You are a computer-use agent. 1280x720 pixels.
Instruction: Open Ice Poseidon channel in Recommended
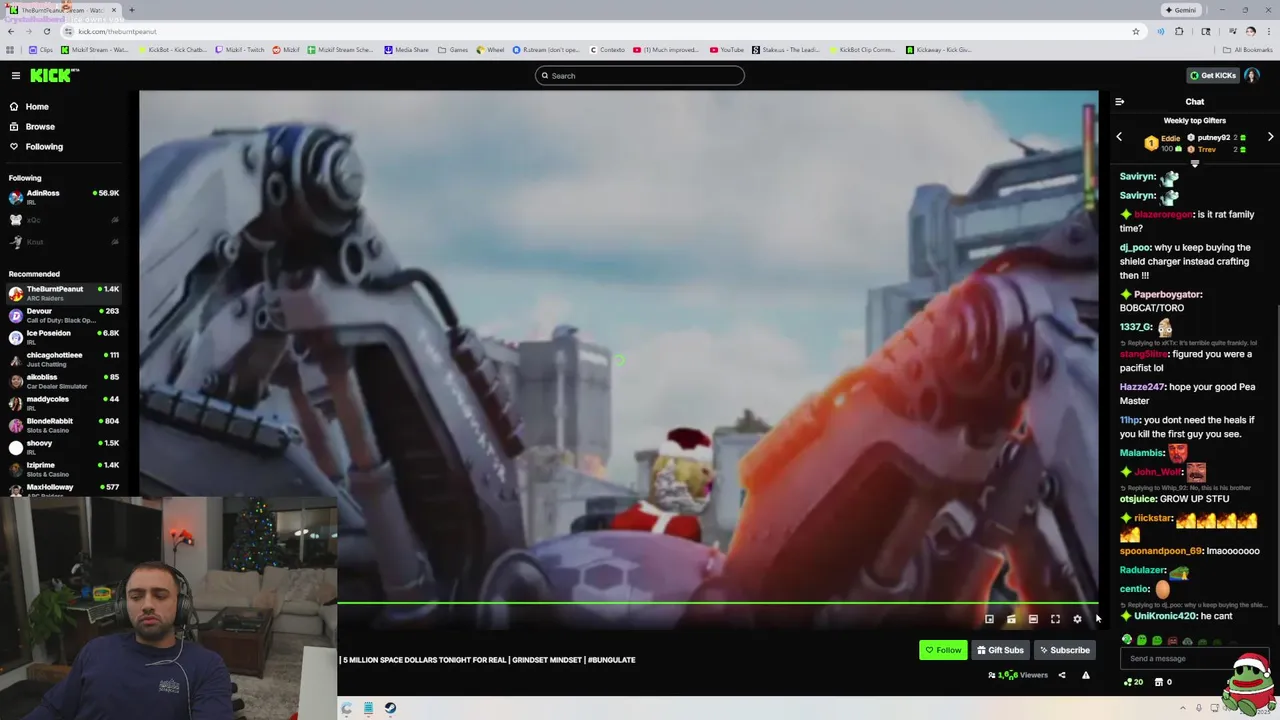[64, 337]
